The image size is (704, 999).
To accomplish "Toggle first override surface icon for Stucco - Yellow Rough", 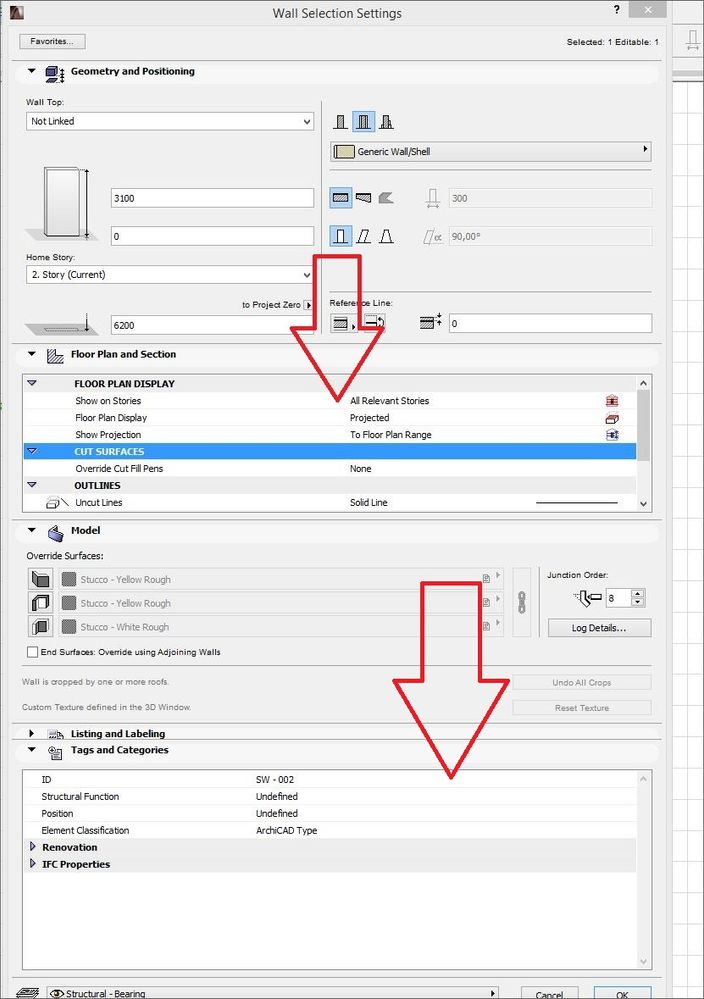I will pyautogui.click(x=40, y=580).
